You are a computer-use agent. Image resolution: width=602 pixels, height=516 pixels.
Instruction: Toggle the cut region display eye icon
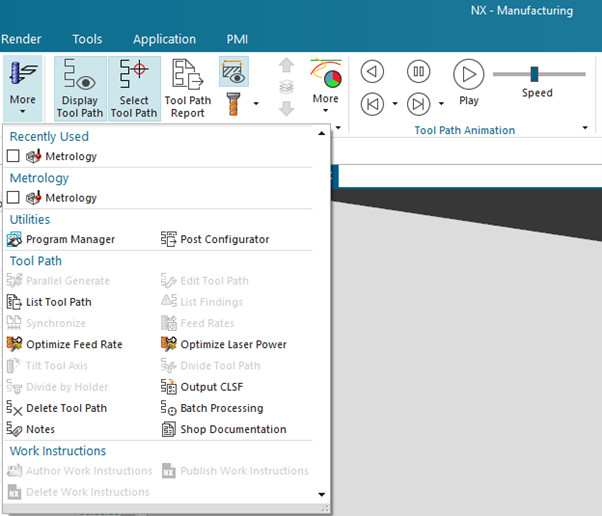(234, 71)
